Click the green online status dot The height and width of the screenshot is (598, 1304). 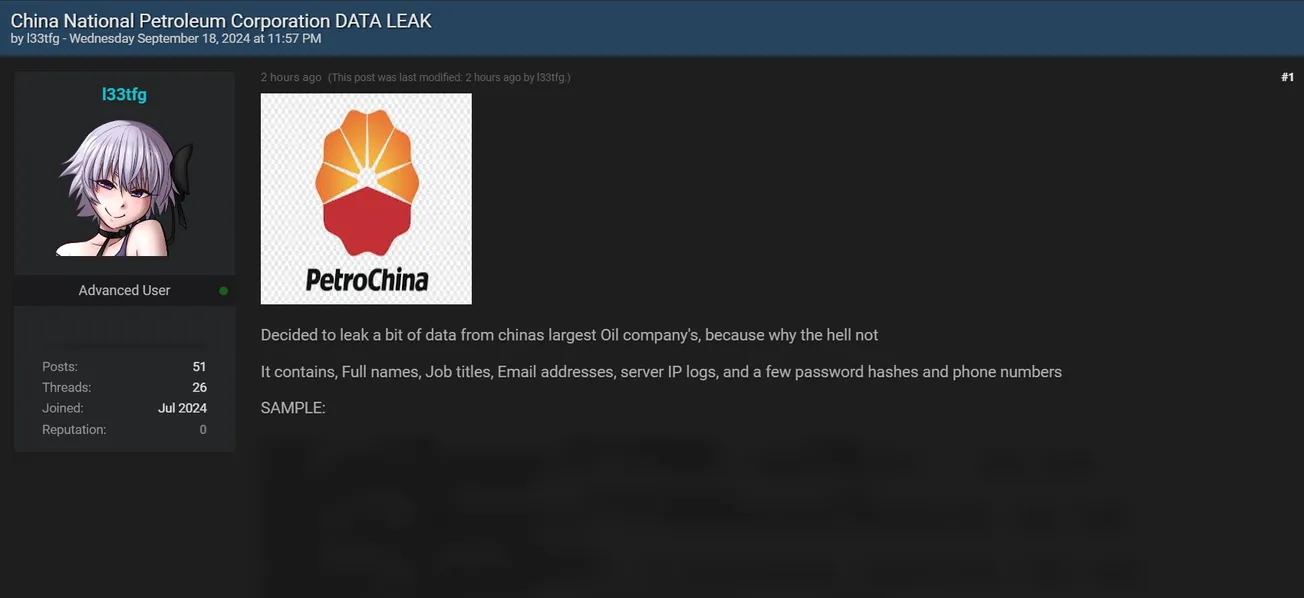[223, 291]
